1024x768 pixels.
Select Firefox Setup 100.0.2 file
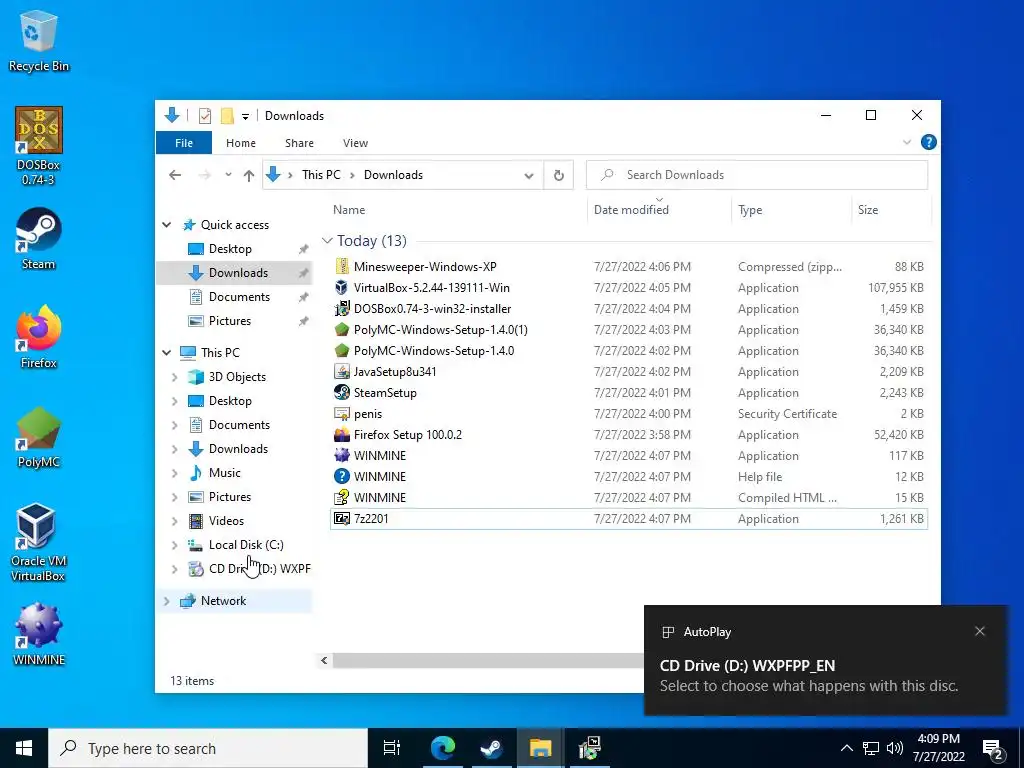629,434
